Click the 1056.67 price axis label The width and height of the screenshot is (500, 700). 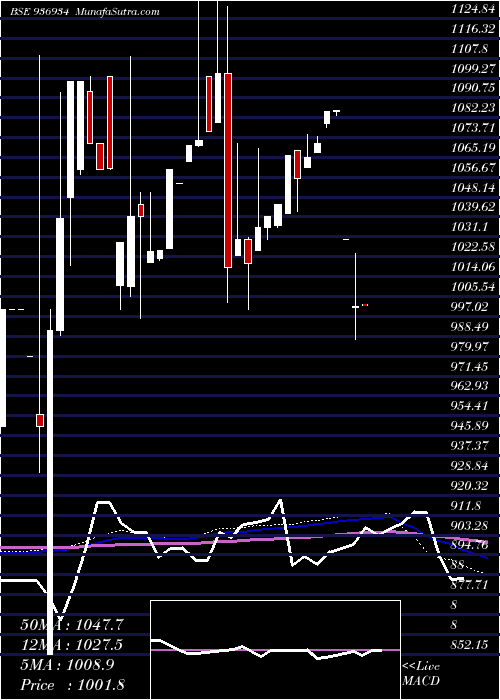(473, 168)
